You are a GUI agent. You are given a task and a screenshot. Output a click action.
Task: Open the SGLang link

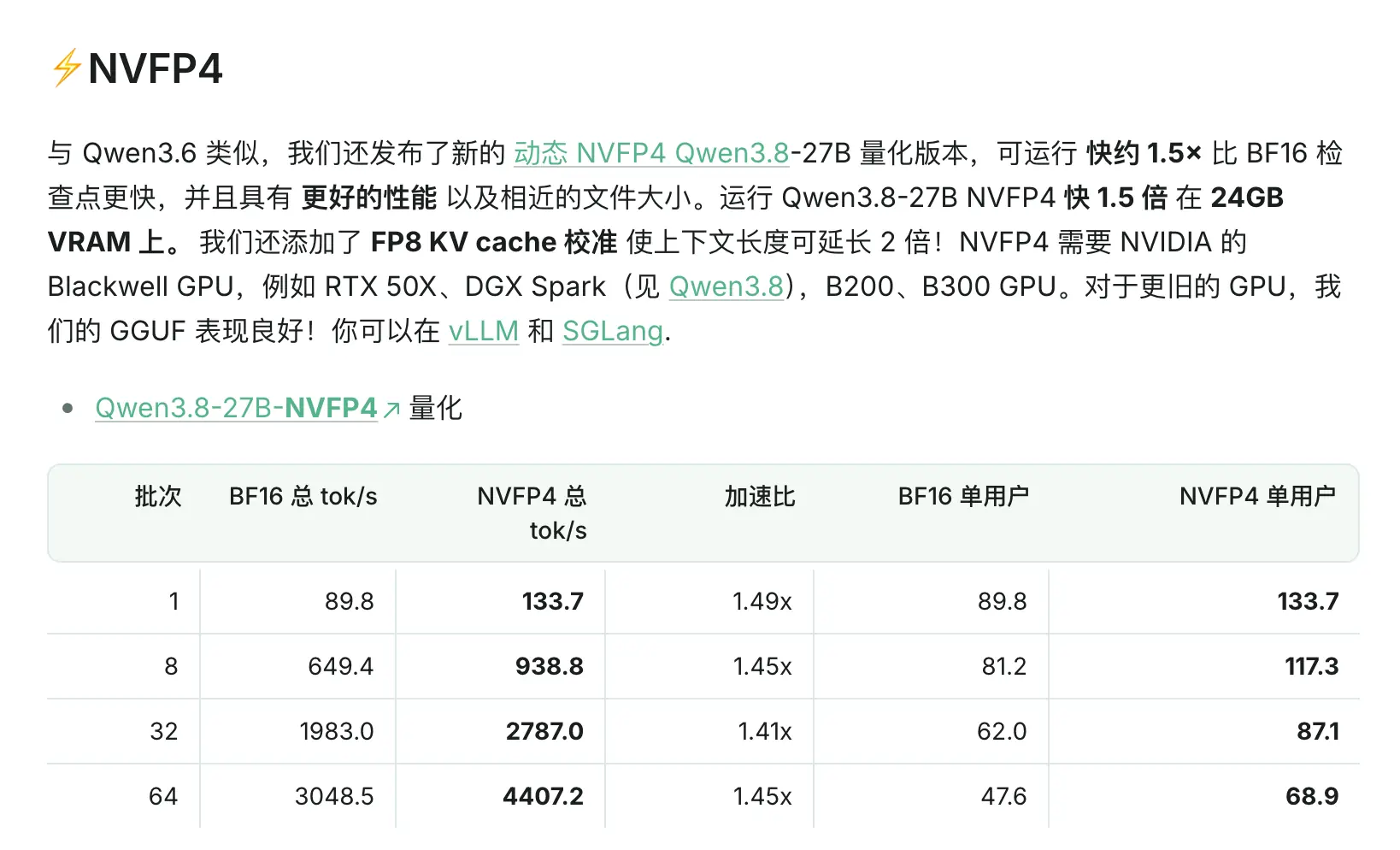point(613,331)
